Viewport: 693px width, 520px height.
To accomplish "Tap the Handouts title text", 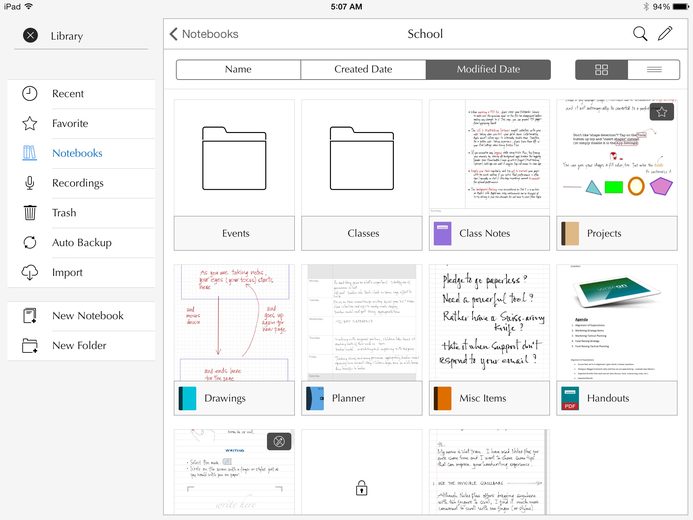I will click(608, 398).
